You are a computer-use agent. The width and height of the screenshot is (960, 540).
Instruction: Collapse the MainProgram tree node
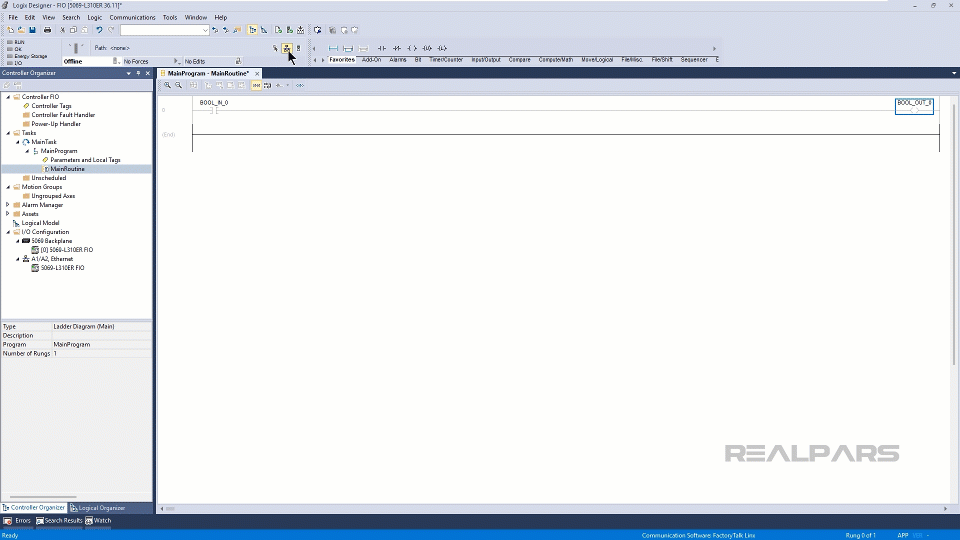(27, 151)
